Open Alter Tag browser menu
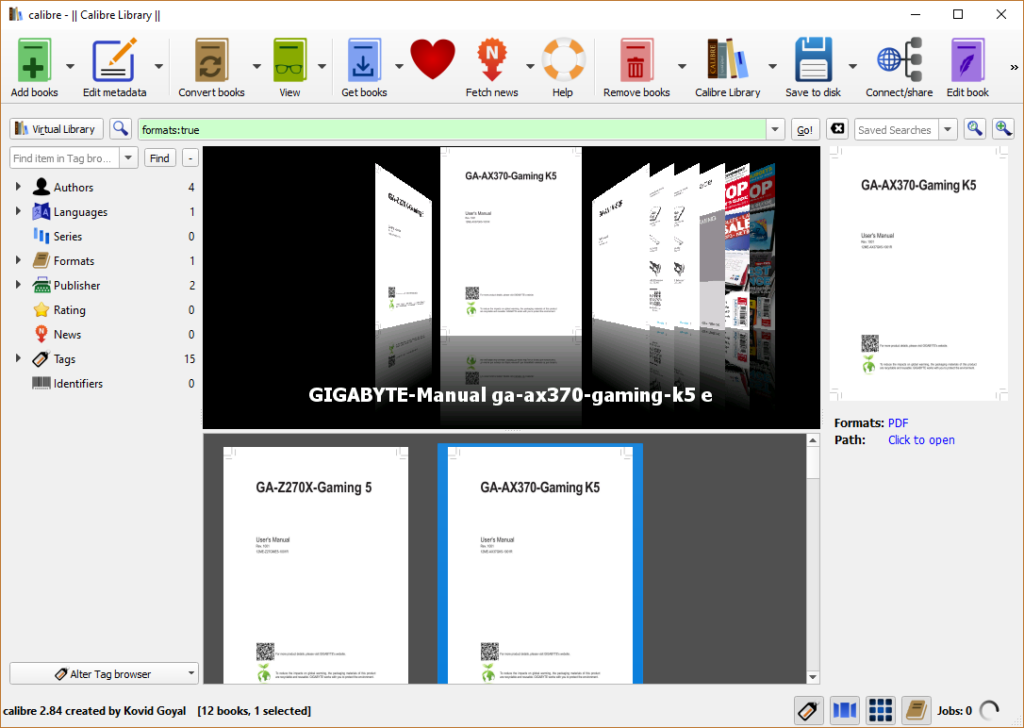Screen dimensions: 1024x728 click(x=104, y=673)
